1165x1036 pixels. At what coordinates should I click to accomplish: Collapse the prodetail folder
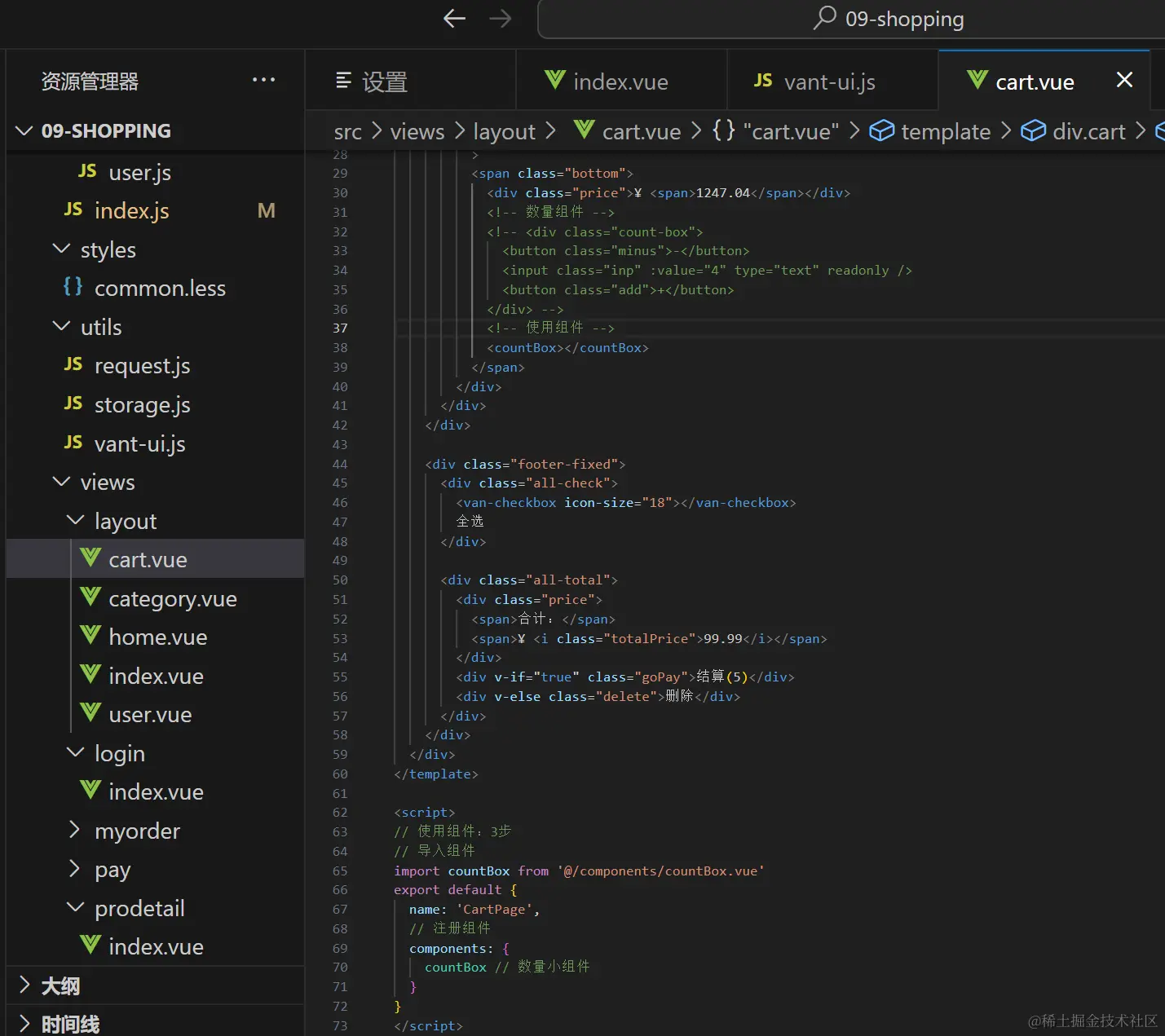[x=75, y=907]
